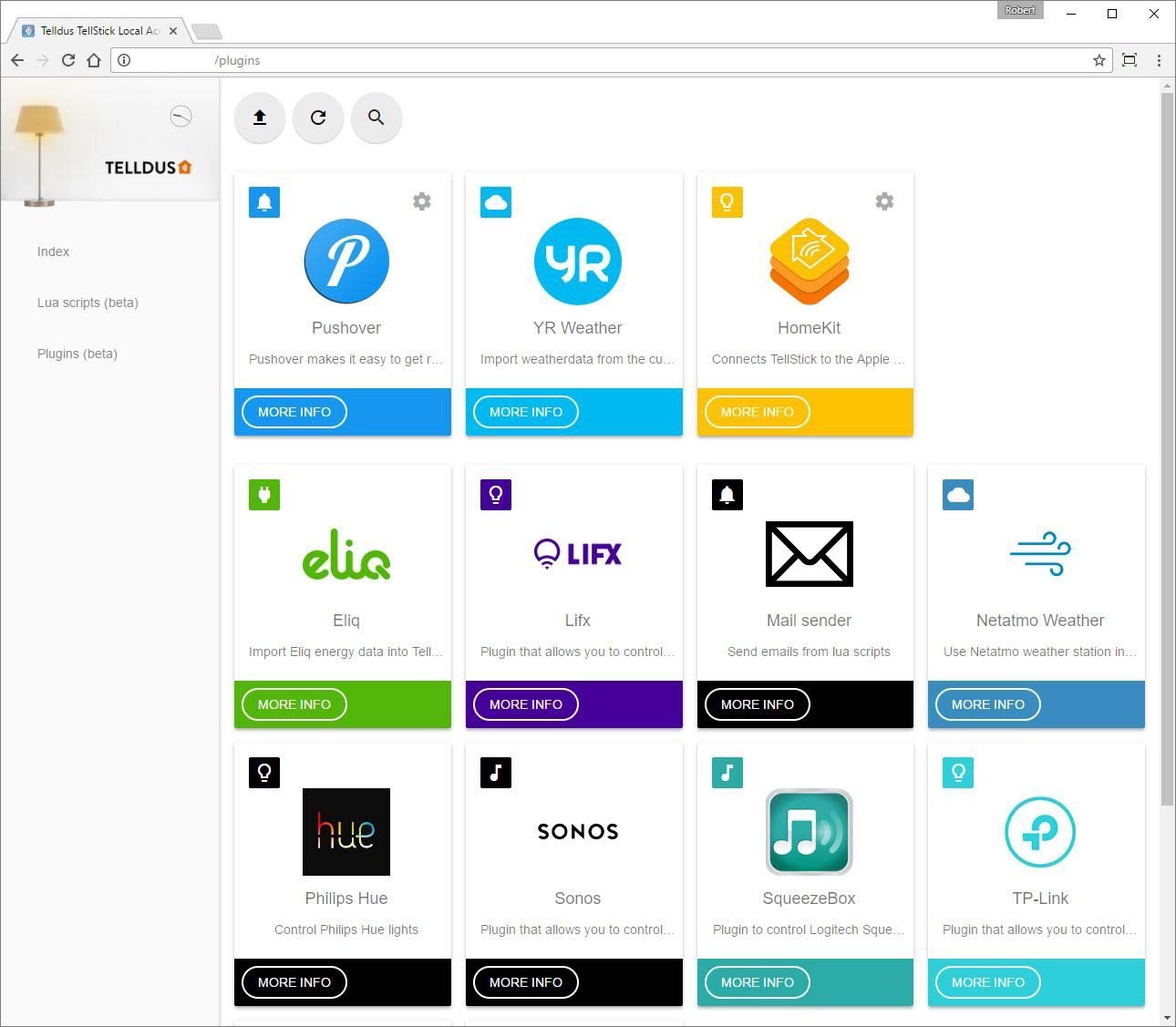1176x1027 pixels.
Task: Open MORE INFO for Lifx
Action: [x=526, y=704]
